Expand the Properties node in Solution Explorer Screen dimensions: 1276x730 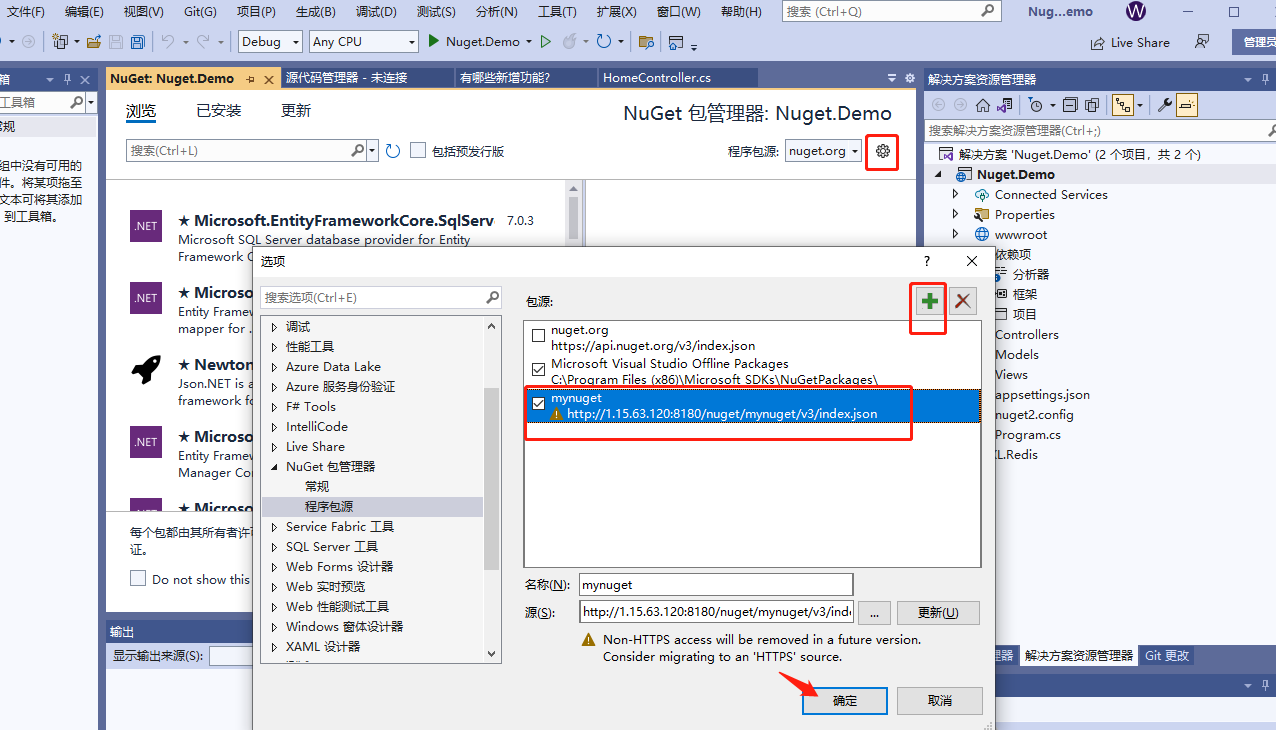(955, 214)
